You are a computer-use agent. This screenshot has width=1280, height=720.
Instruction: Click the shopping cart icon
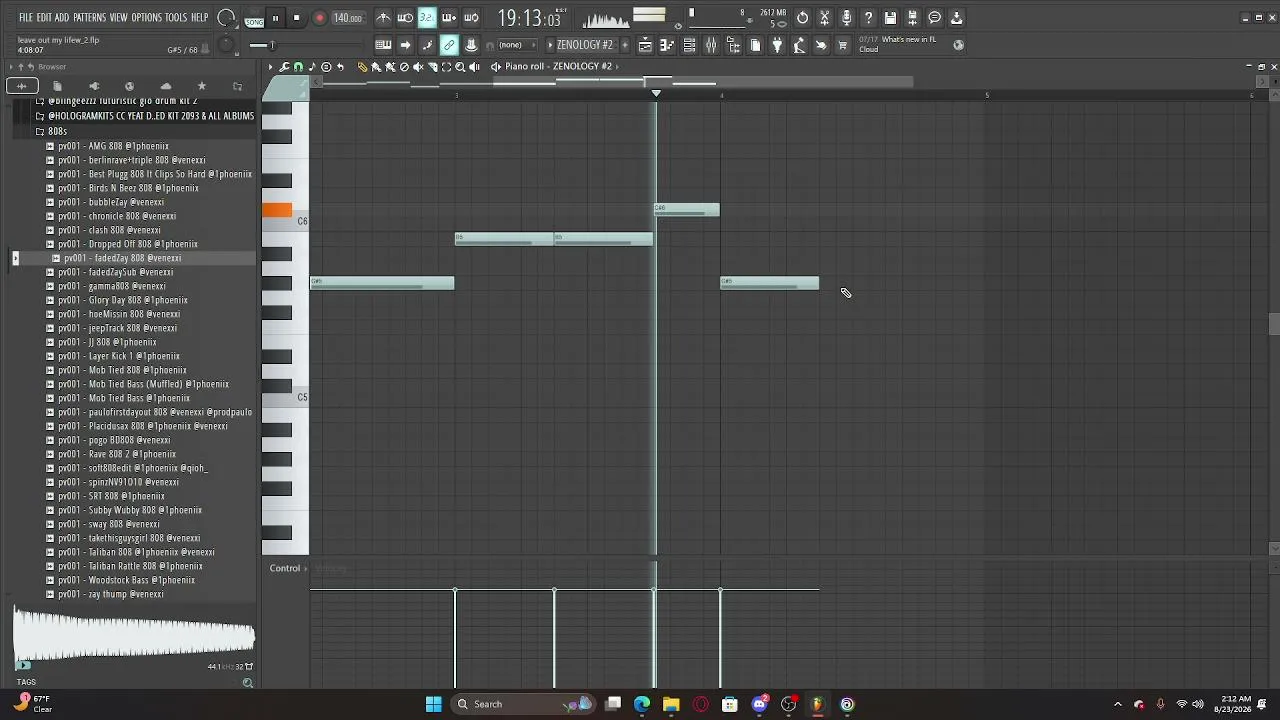point(843,45)
